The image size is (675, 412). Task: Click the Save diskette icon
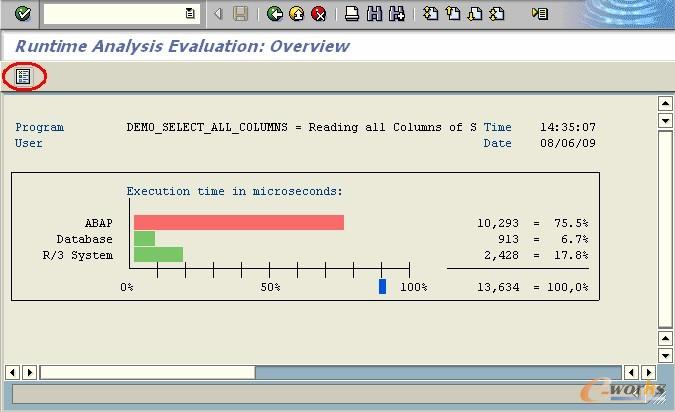240,14
